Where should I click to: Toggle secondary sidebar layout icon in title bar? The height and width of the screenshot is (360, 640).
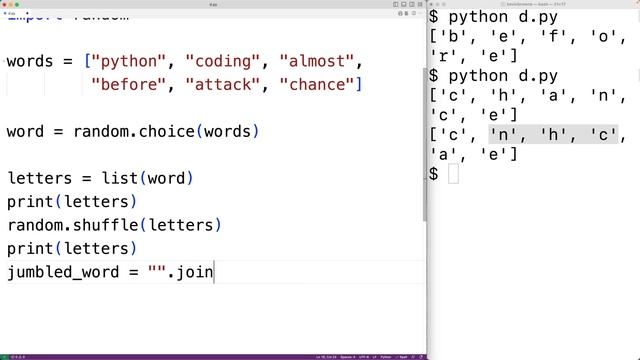(411, 4)
